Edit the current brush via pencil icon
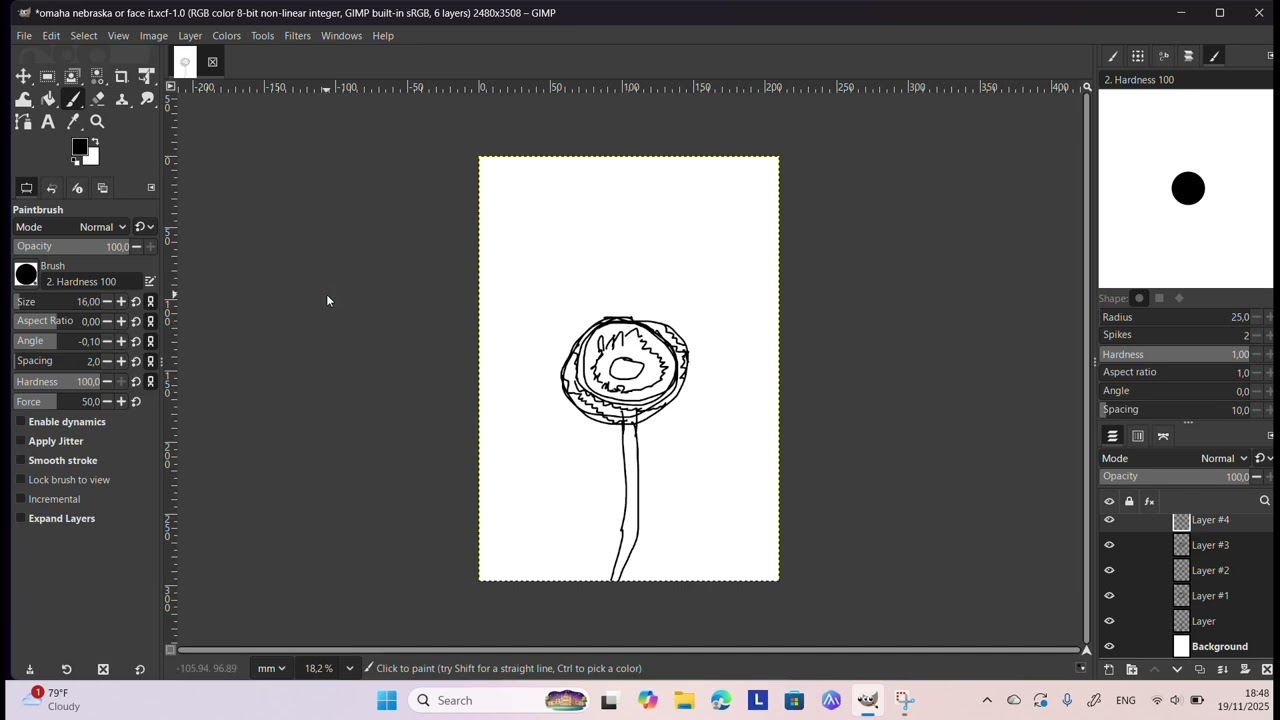 (150, 282)
